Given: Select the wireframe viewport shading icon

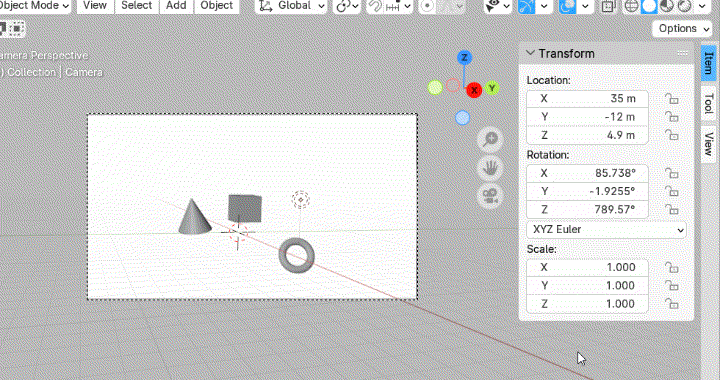Looking at the screenshot, I should [631, 6].
